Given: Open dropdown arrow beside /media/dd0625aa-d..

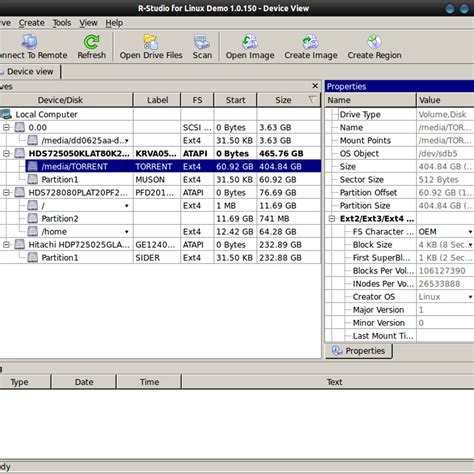Looking at the screenshot, I should tap(127, 141).
